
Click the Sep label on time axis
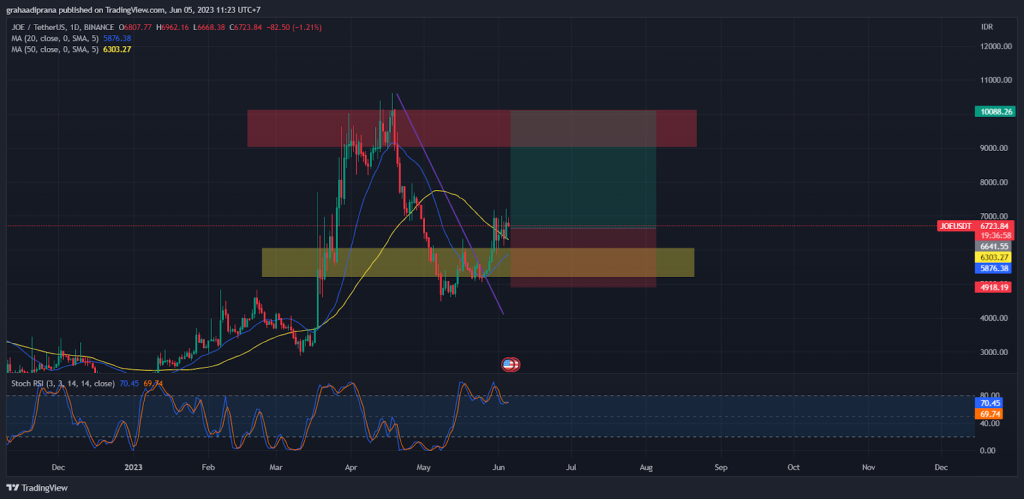(720, 468)
